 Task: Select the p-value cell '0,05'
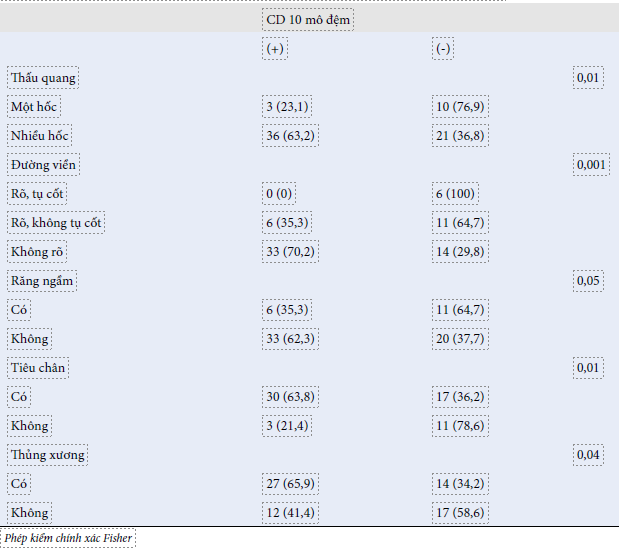pyautogui.click(x=589, y=281)
